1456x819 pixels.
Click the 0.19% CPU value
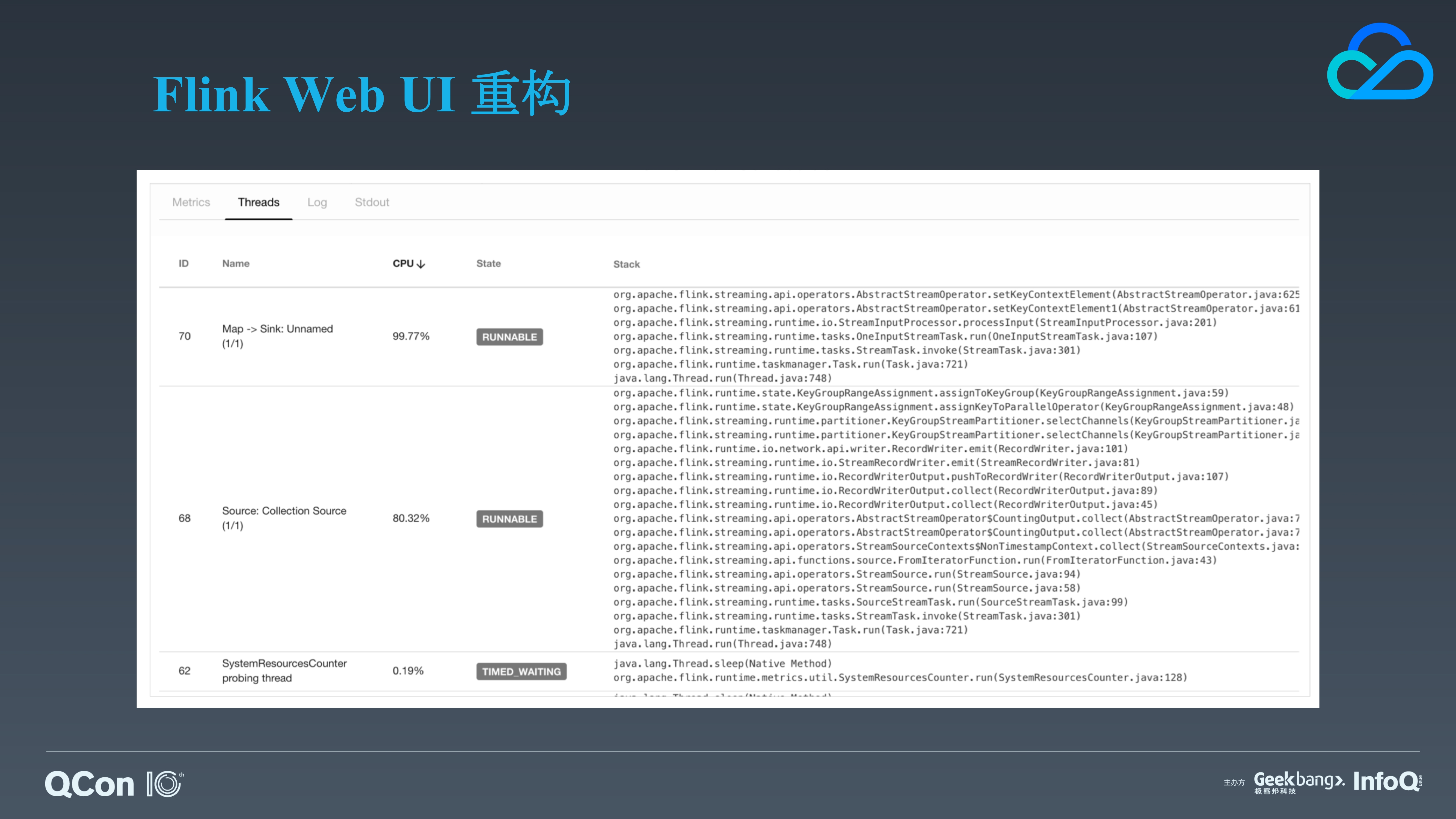point(408,671)
